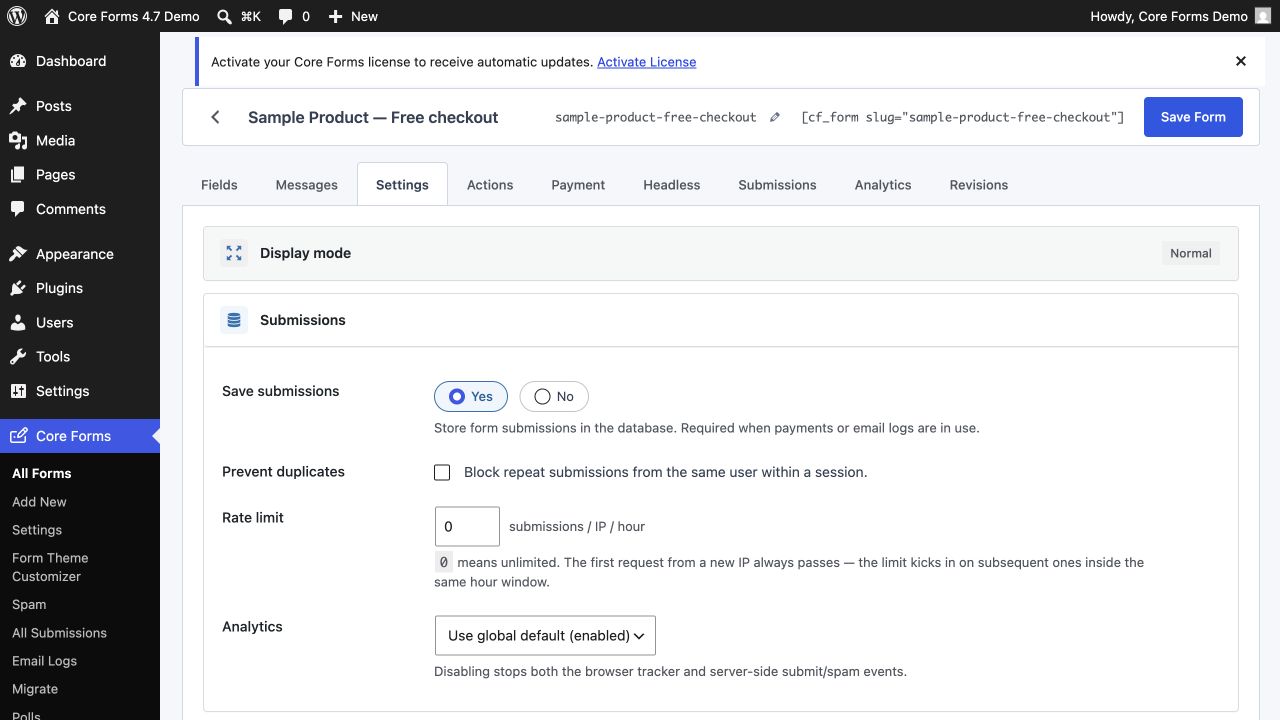Click the Posts pin icon in sidebar

pyautogui.click(x=18, y=106)
